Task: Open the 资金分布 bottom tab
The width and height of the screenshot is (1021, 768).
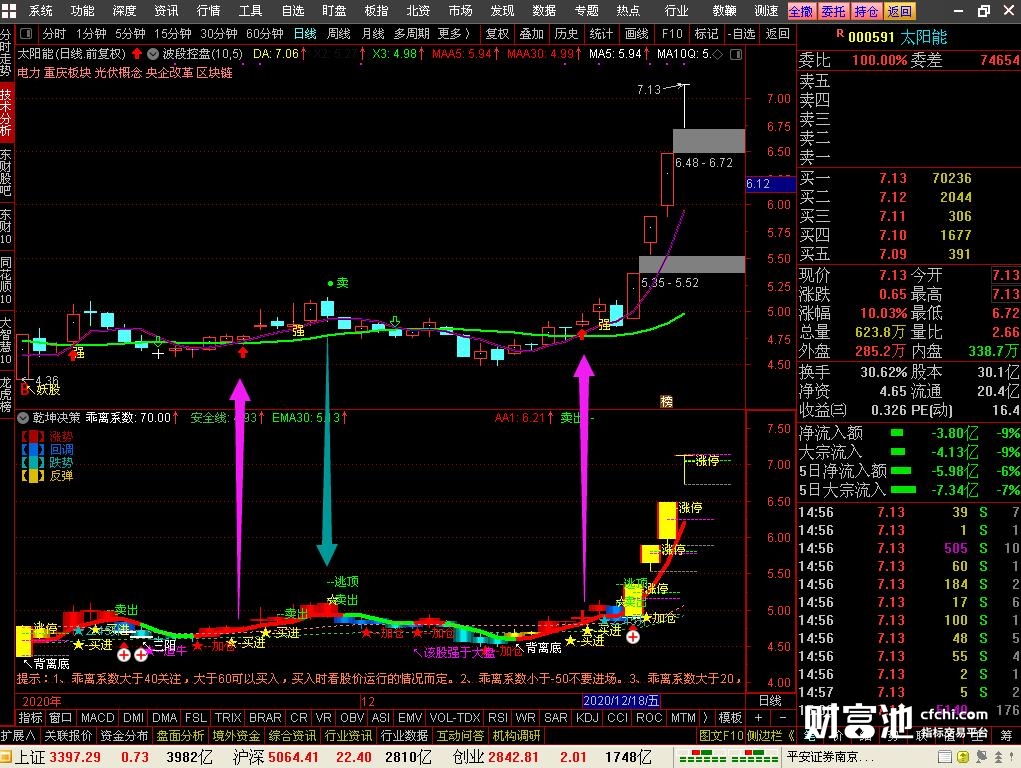Action: 124,735
